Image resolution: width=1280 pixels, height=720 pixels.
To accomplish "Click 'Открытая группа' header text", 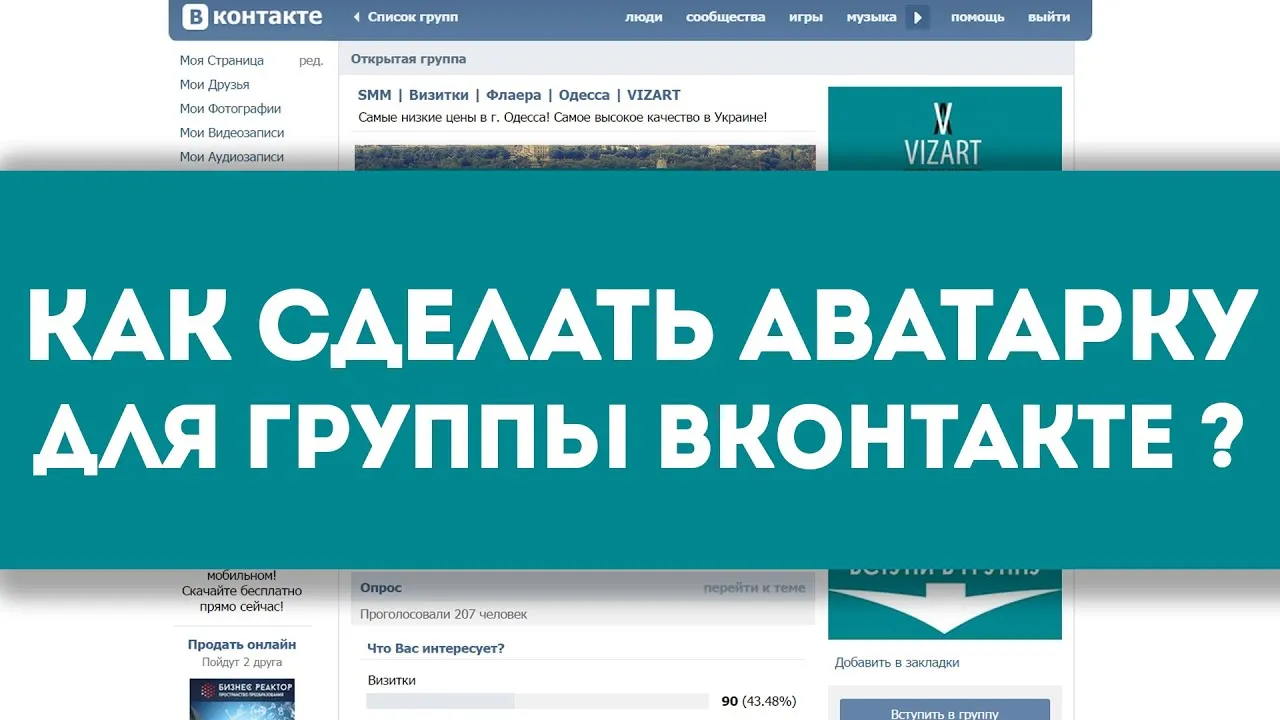I will pos(408,59).
